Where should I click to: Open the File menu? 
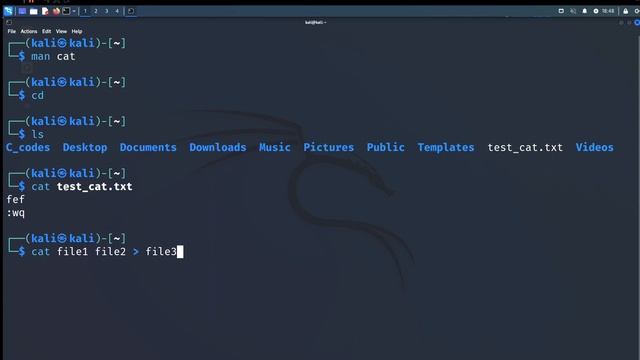tap(11, 31)
